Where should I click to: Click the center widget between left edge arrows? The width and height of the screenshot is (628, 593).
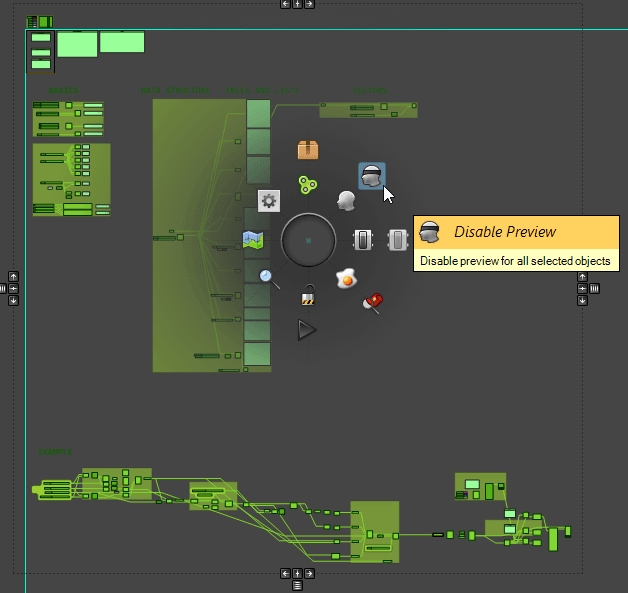point(13,288)
